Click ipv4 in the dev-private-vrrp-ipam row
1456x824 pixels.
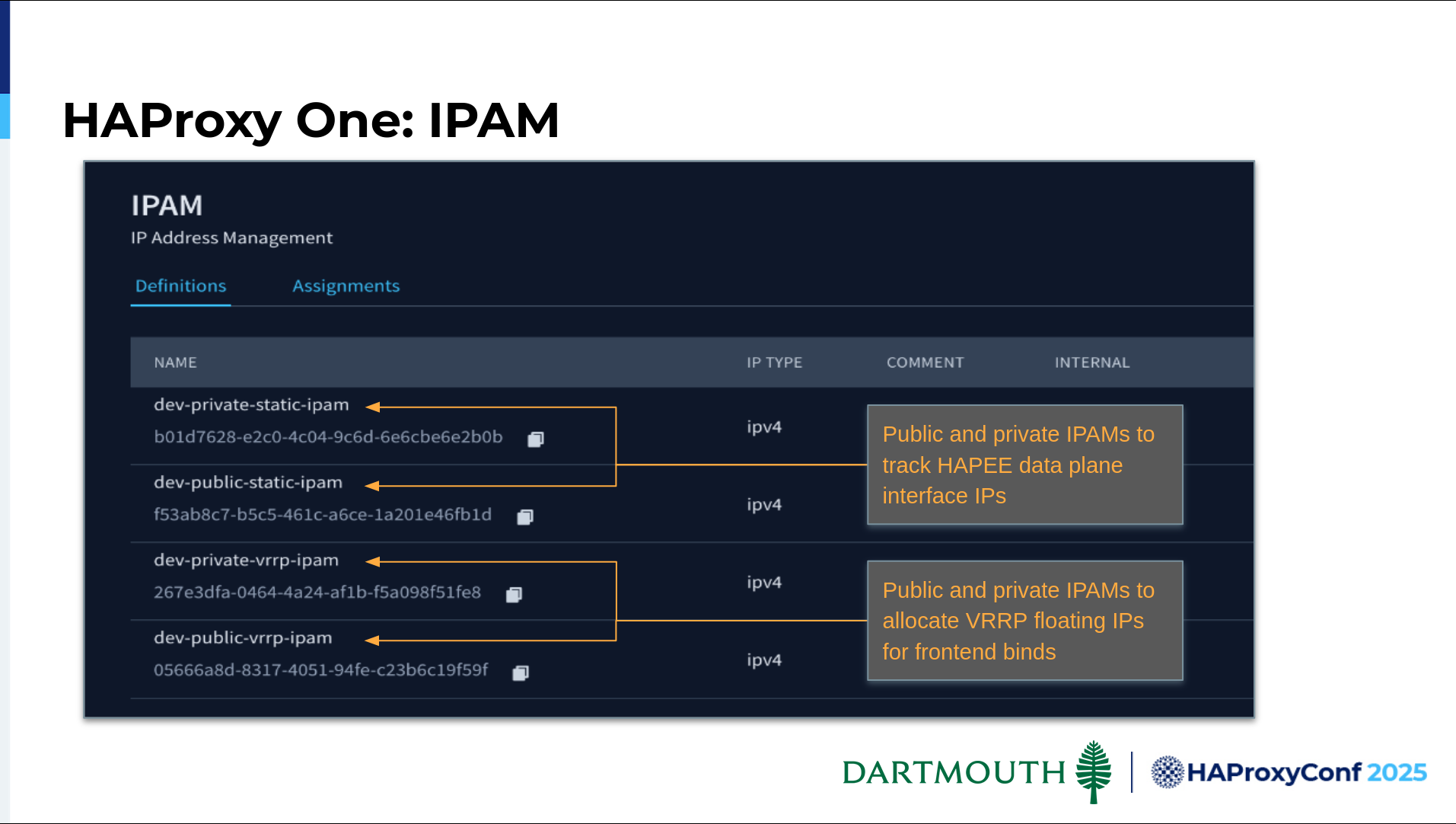pyautogui.click(x=764, y=583)
